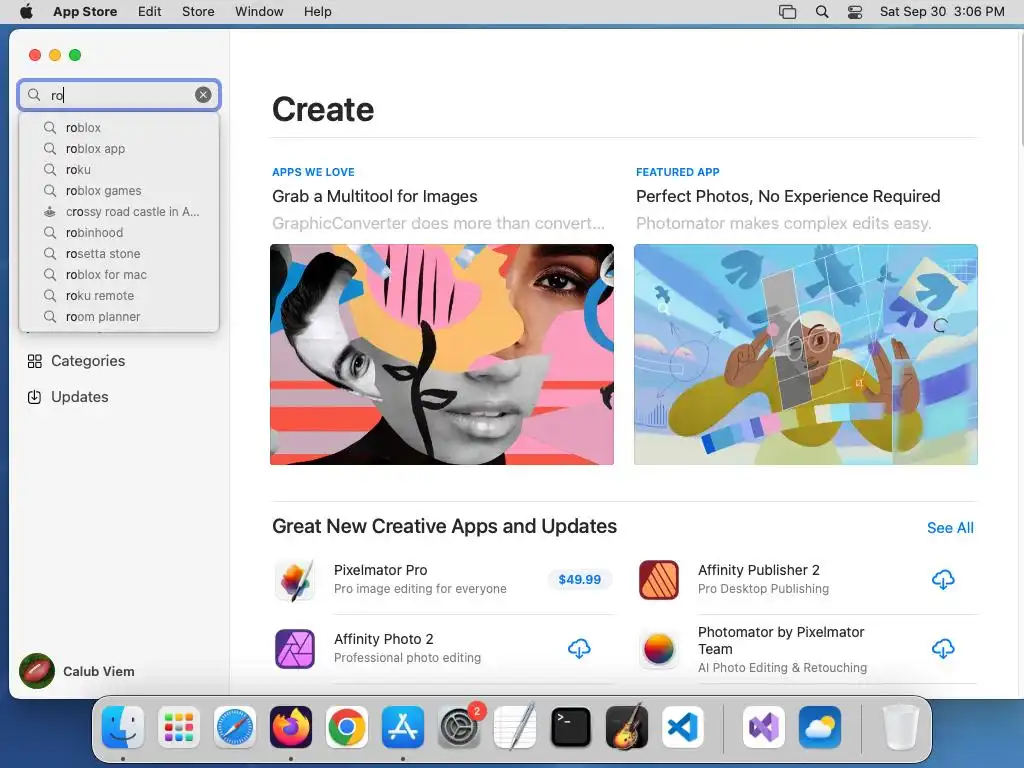This screenshot has height=768, width=1024.
Task: Open the Photomator app icon
Action: pyautogui.click(x=659, y=648)
